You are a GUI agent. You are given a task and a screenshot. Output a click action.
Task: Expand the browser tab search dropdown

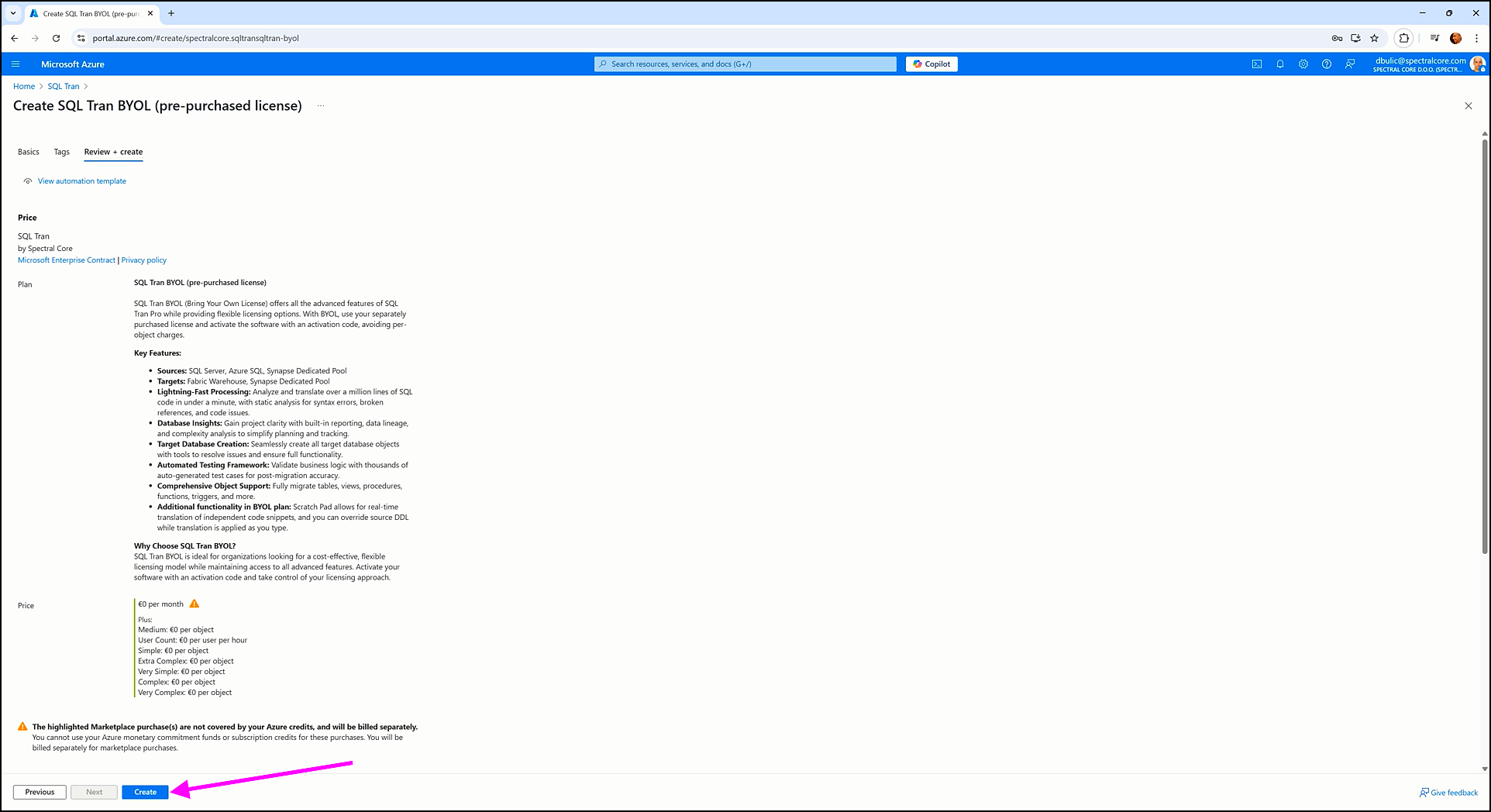pyautogui.click(x=13, y=13)
